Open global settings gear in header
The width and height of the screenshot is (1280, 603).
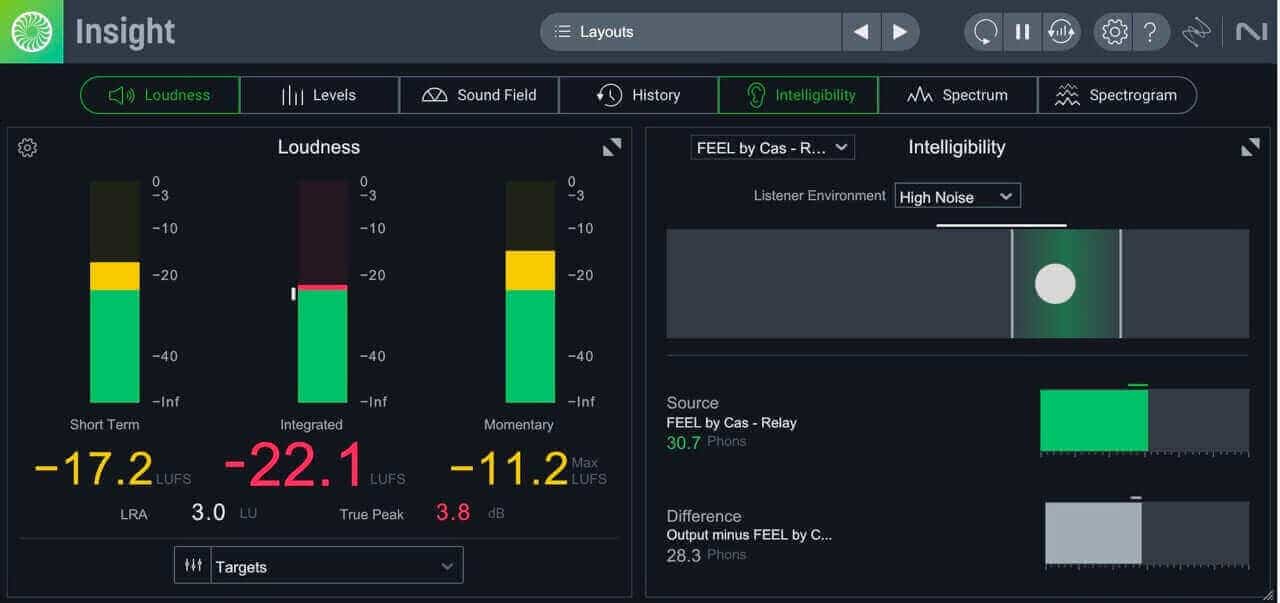(1114, 32)
